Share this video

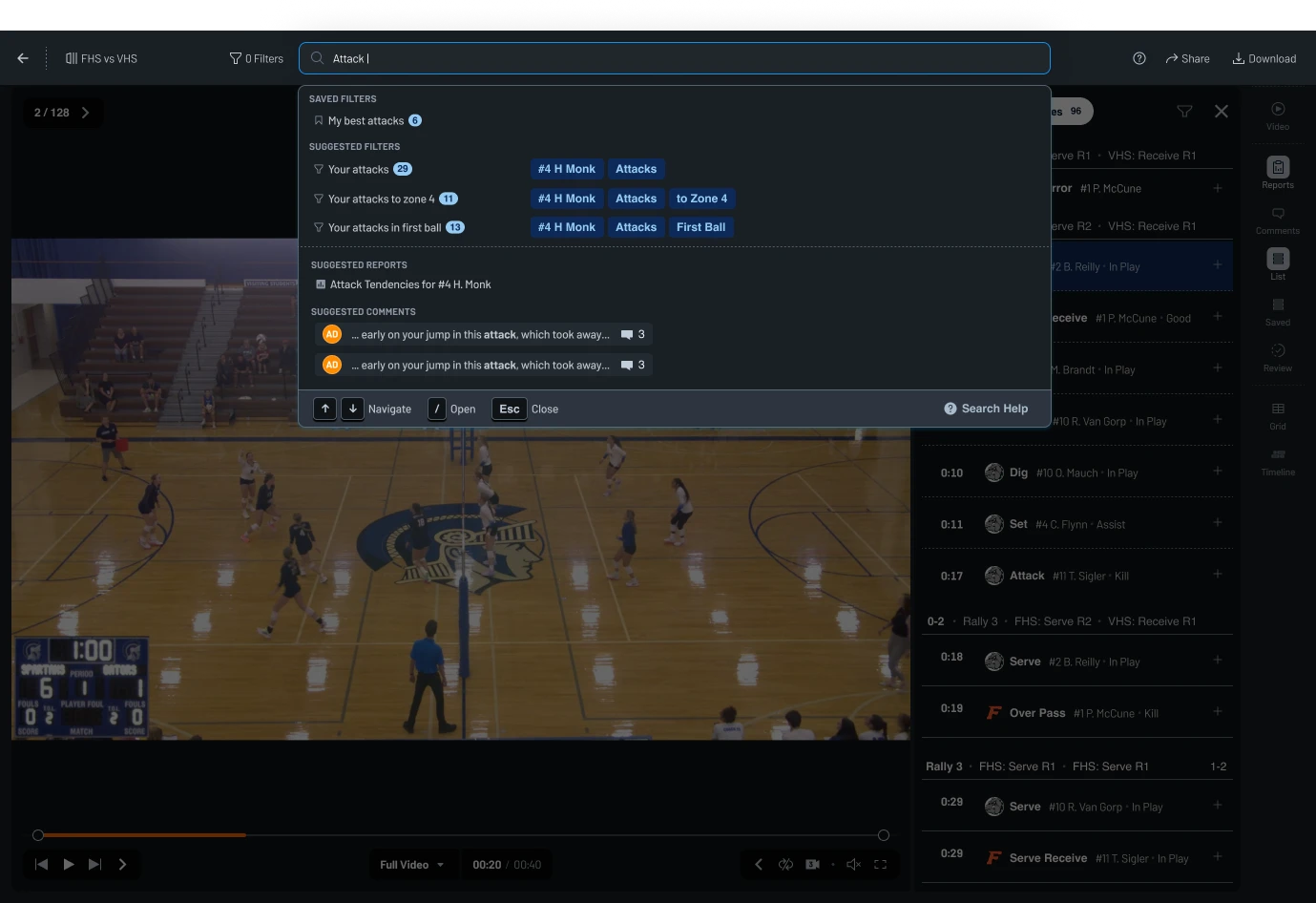(x=1187, y=58)
